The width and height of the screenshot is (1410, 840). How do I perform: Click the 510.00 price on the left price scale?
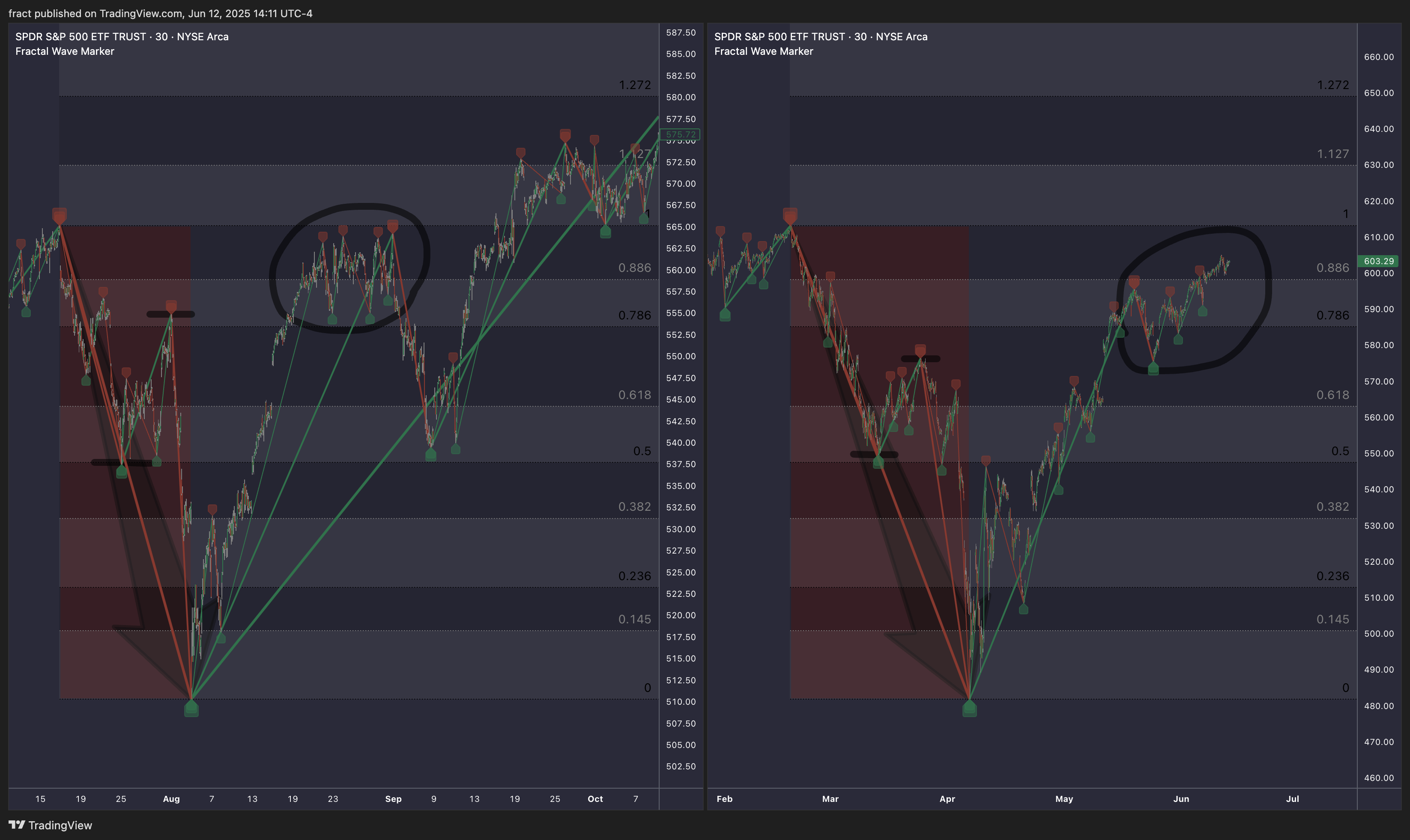click(681, 702)
